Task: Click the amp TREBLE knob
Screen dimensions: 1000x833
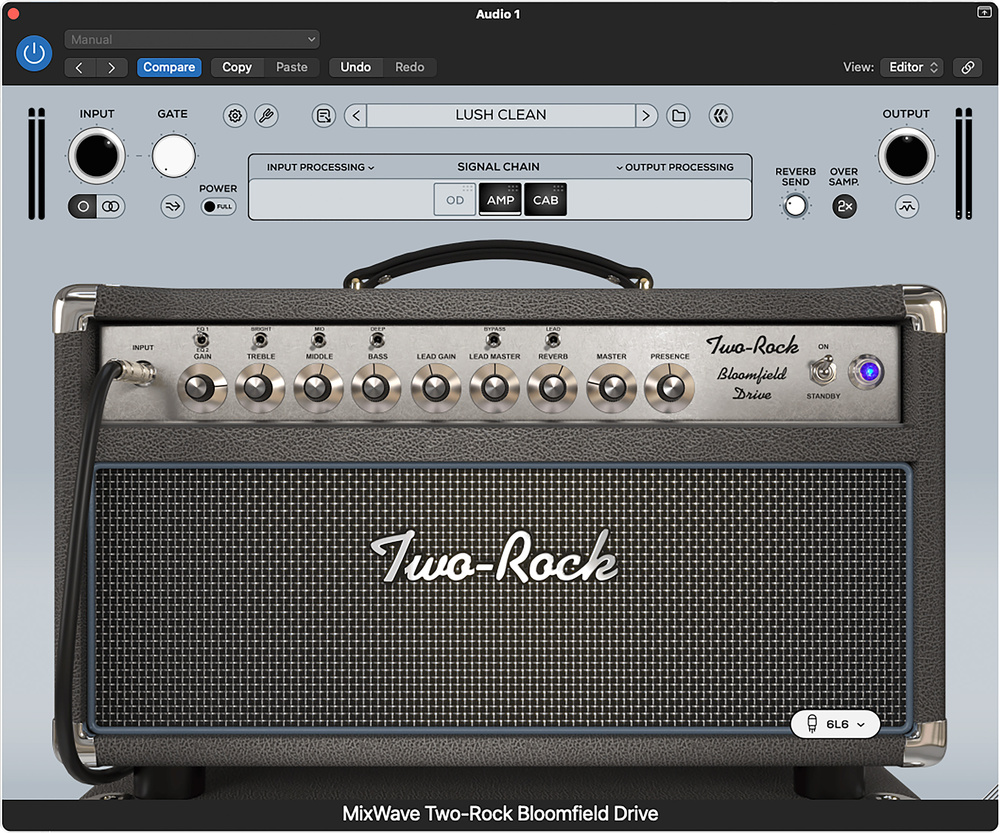Action: [260, 388]
